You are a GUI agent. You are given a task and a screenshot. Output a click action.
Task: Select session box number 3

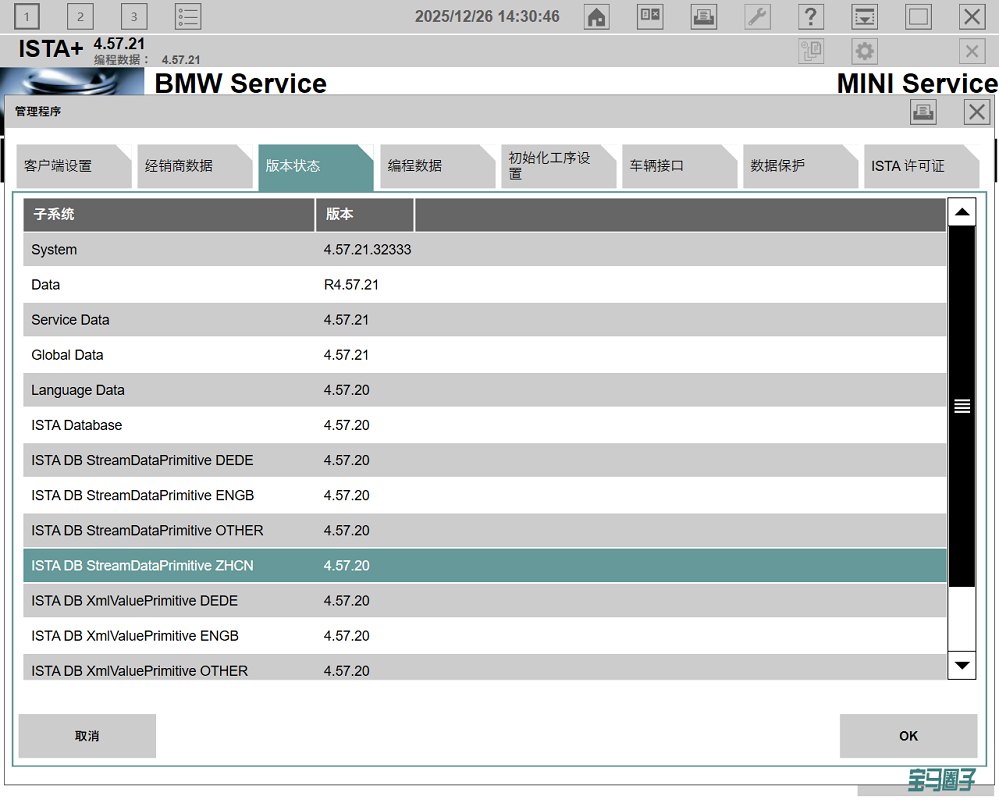click(x=133, y=17)
